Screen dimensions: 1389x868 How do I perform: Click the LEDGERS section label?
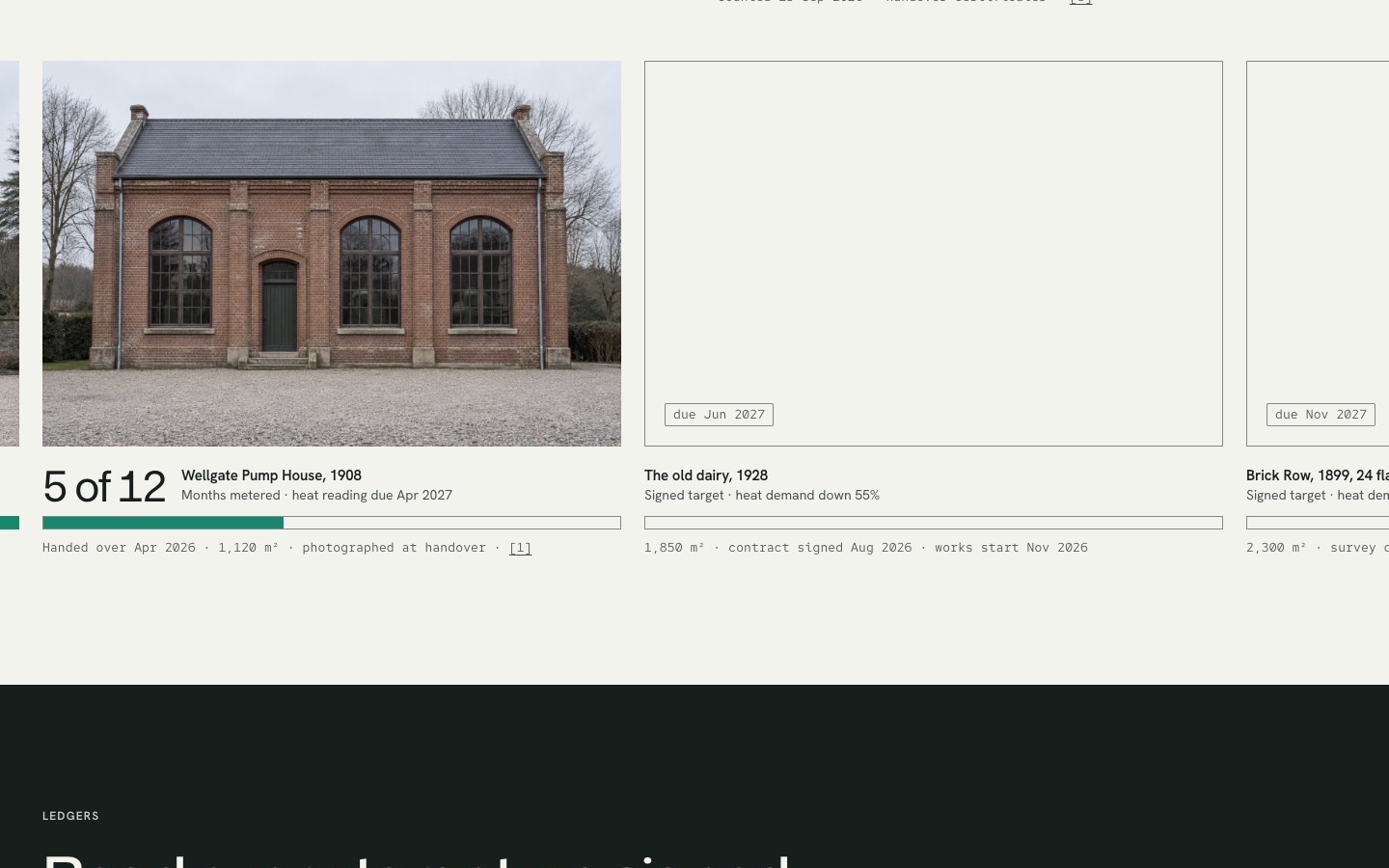click(x=70, y=816)
